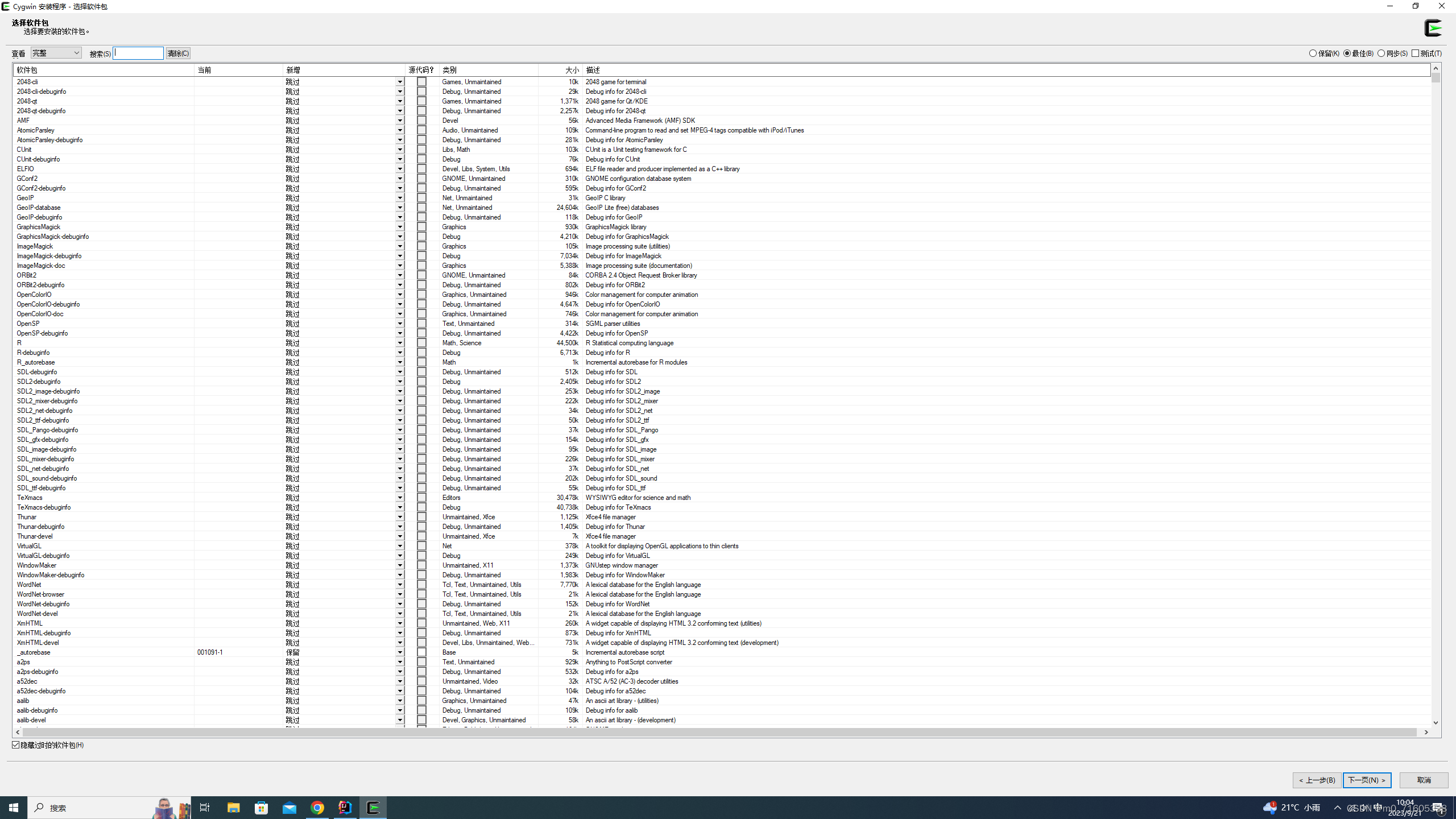The height and width of the screenshot is (819, 1456).
Task: Click the 清除(C) clear button
Action: click(178, 53)
